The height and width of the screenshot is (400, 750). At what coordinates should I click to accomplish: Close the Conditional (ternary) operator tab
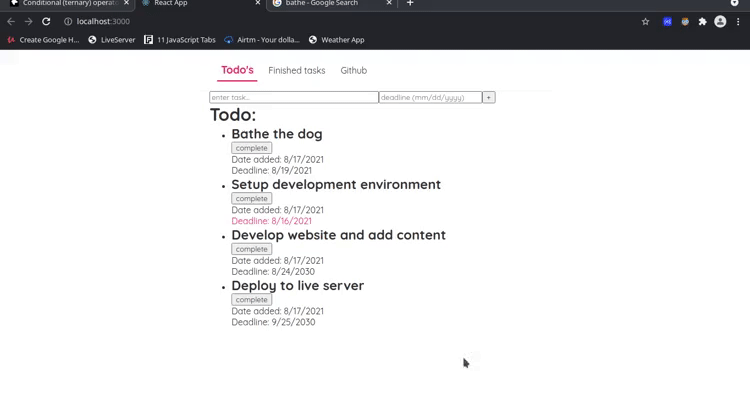pyautogui.click(x=126, y=3)
